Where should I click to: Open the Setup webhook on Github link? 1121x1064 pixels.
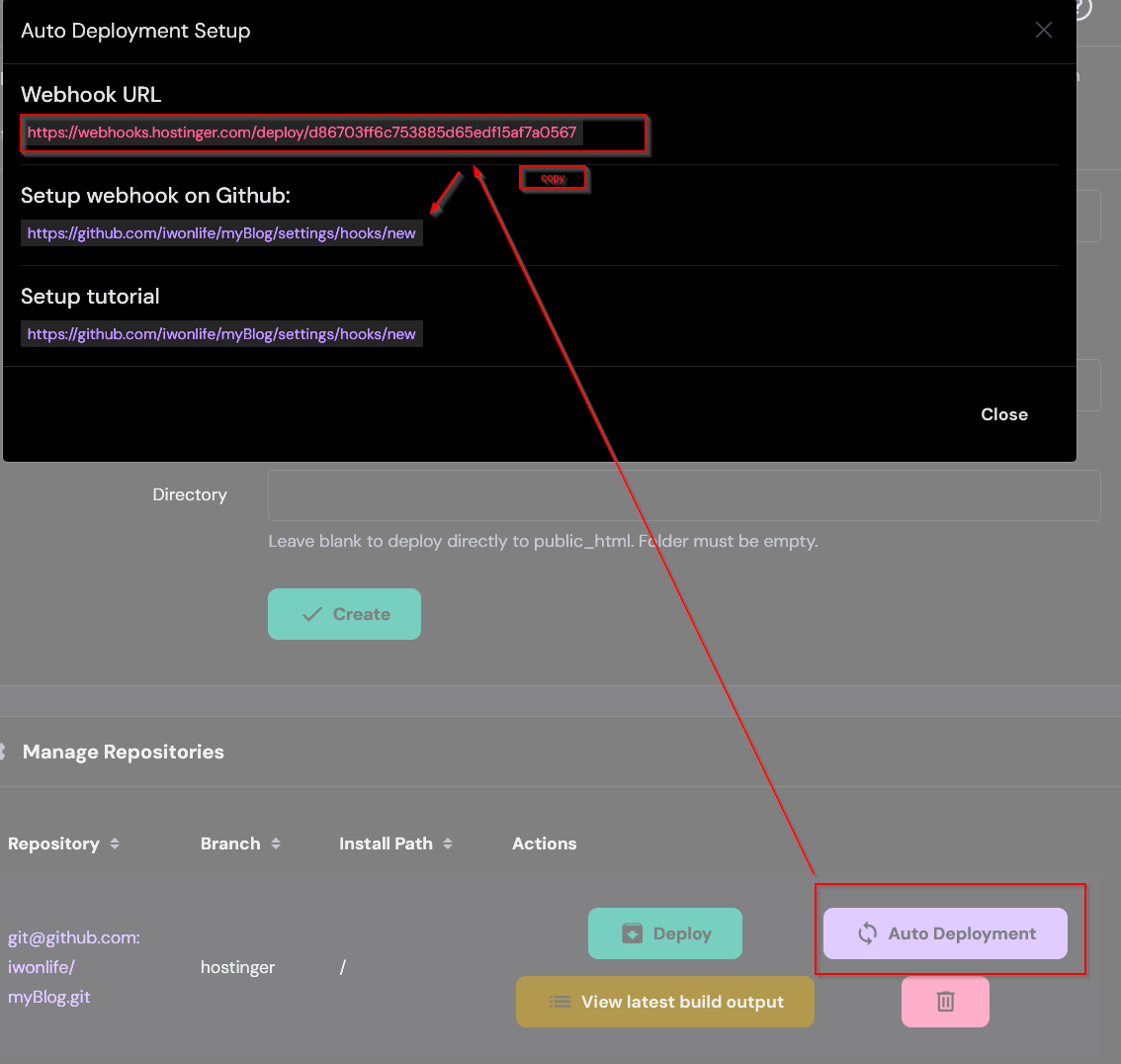click(x=221, y=233)
